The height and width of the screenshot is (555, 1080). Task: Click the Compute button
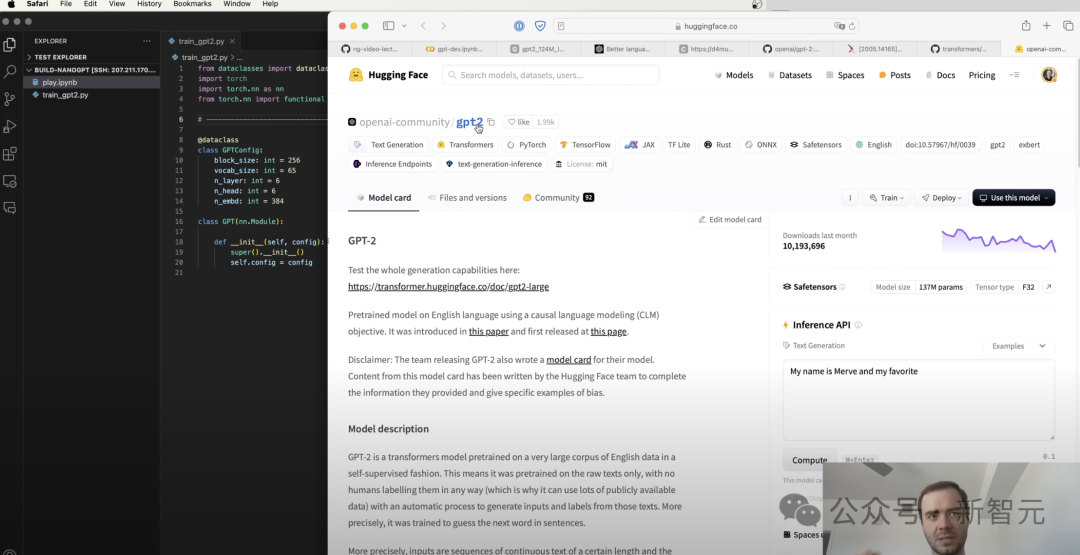(809, 460)
